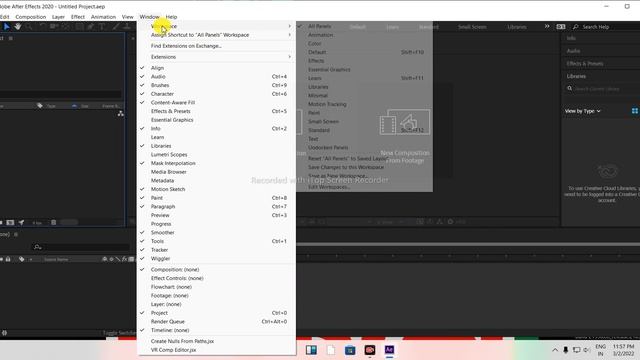This screenshot has width=640, height=360.
Task: Toggle the Motion Sketch panel
Action: (x=216, y=189)
